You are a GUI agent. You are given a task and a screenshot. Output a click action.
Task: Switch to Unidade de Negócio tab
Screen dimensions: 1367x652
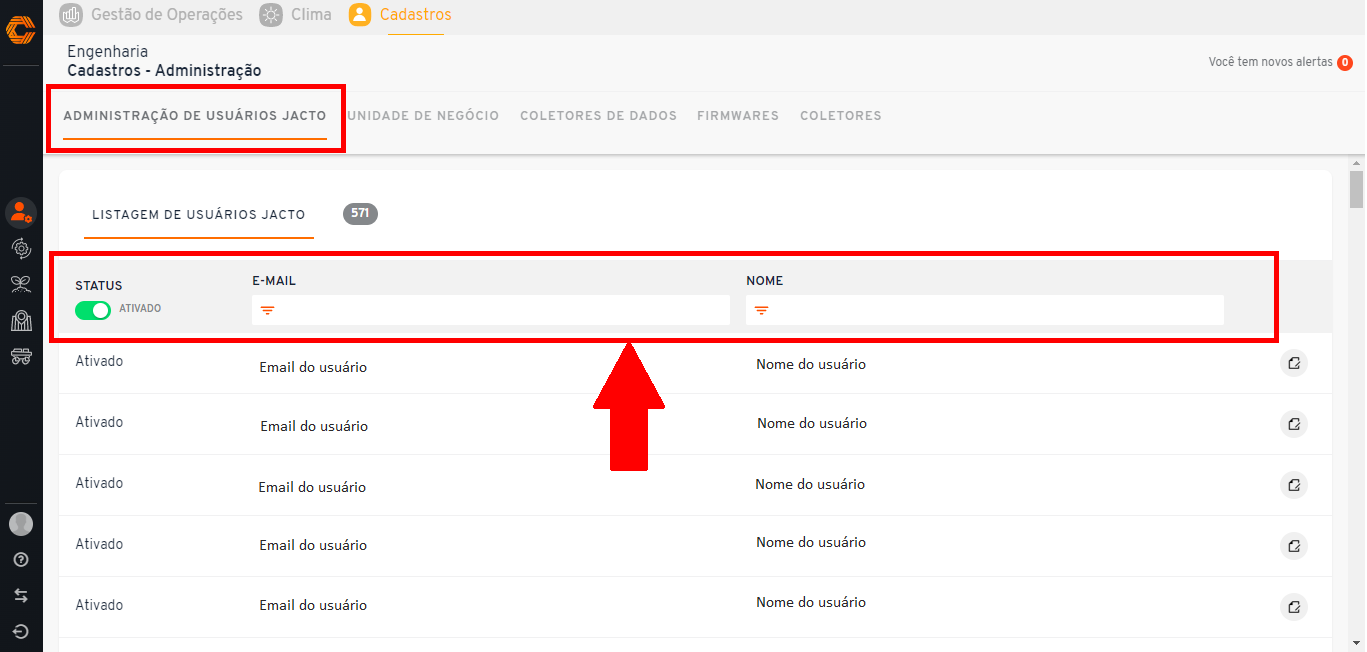423,116
